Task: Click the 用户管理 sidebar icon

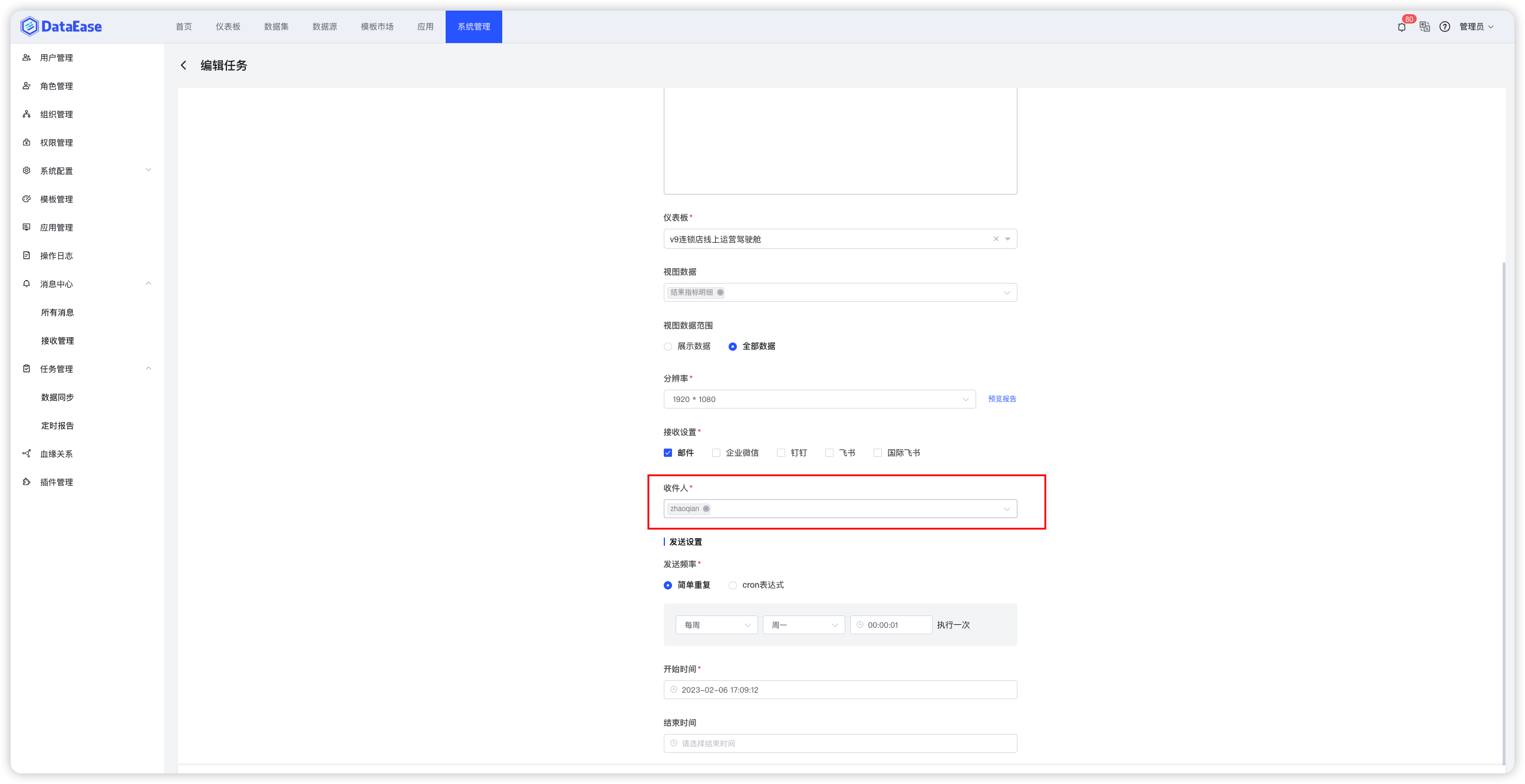Action: 27,57
